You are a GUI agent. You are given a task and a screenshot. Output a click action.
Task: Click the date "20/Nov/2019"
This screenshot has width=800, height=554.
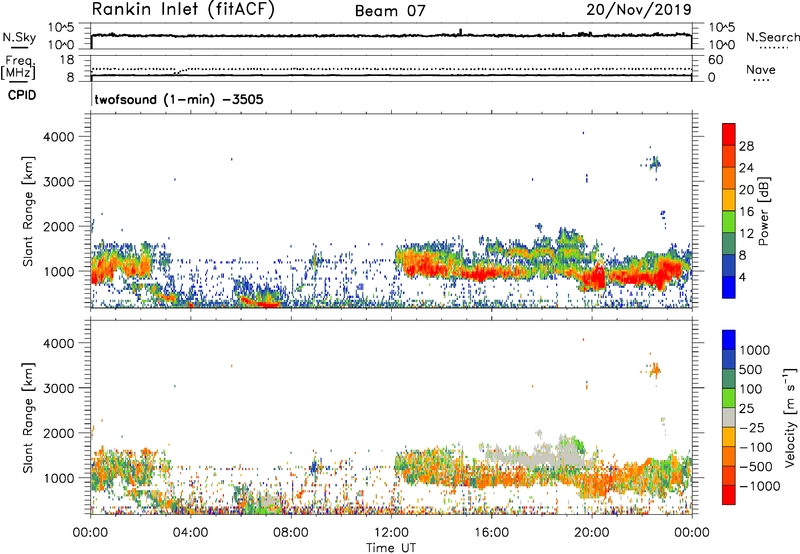(639, 9)
